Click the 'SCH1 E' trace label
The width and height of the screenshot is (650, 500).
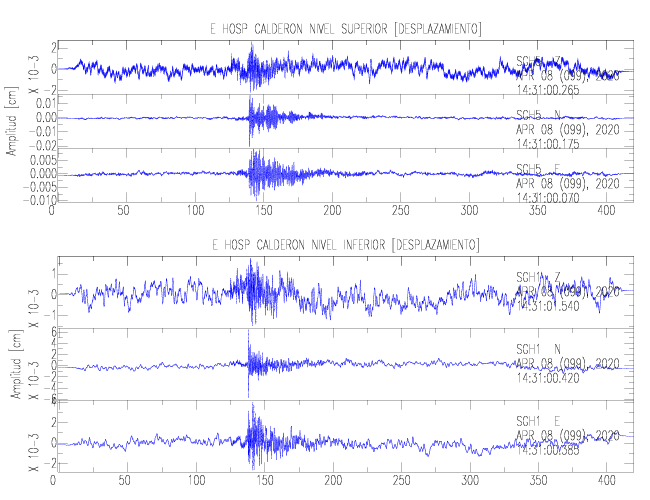(x=538, y=421)
